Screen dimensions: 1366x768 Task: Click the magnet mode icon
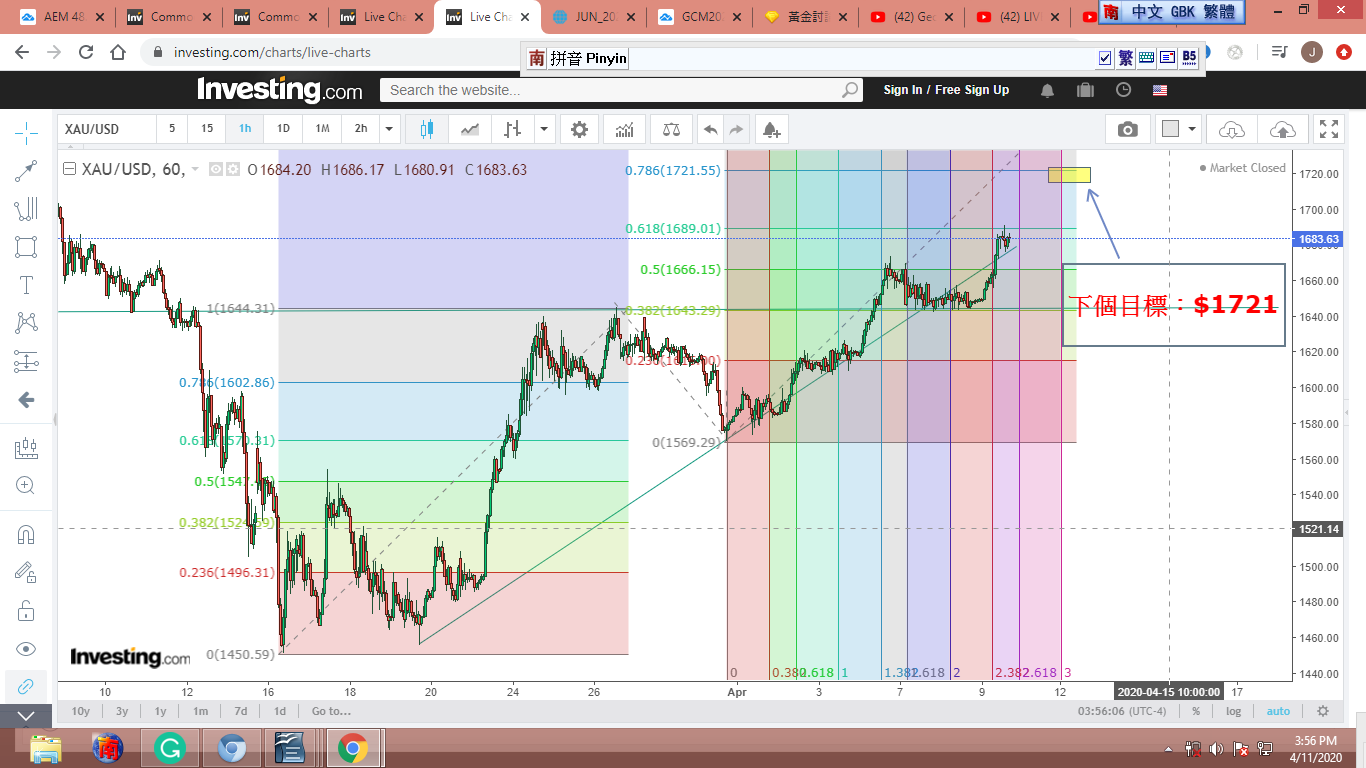(27, 534)
